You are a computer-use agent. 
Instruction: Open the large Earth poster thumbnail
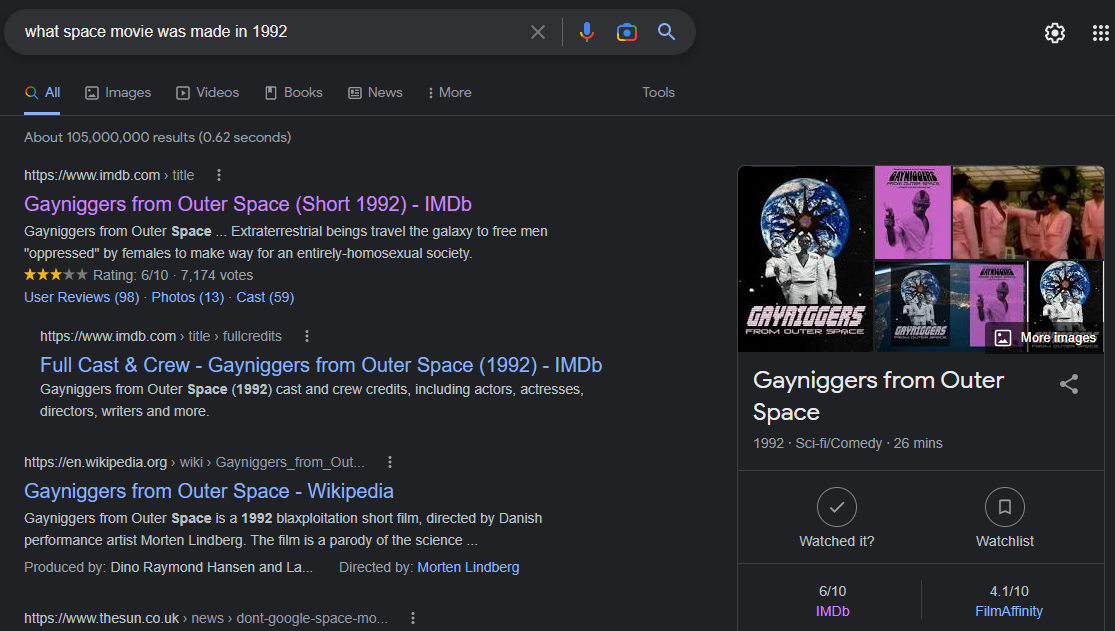(x=806, y=259)
